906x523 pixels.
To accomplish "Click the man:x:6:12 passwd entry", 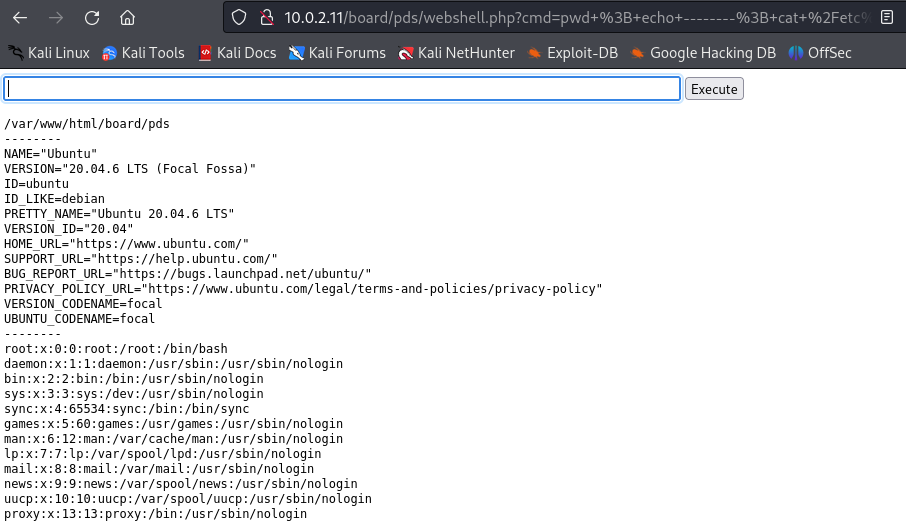I will [x=173, y=439].
